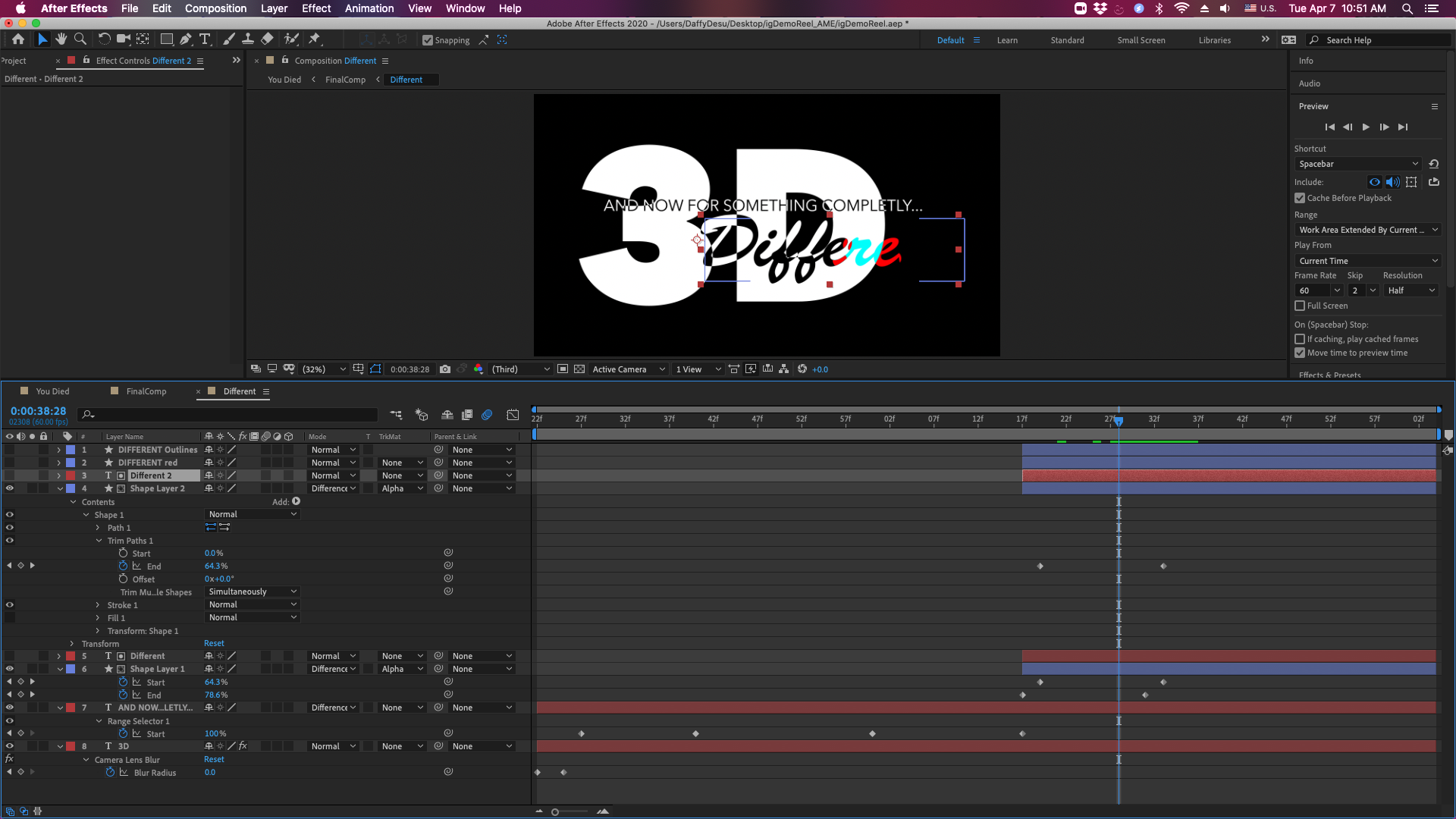Select the Horizontal Type tool

coord(205,39)
